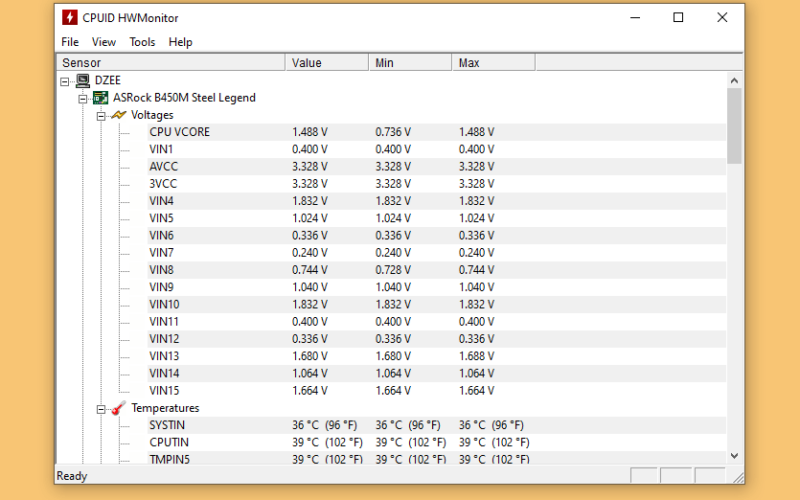Select the VIN6 sensor row
Image resolution: width=800 pixels, height=500 pixels.
[437, 235]
